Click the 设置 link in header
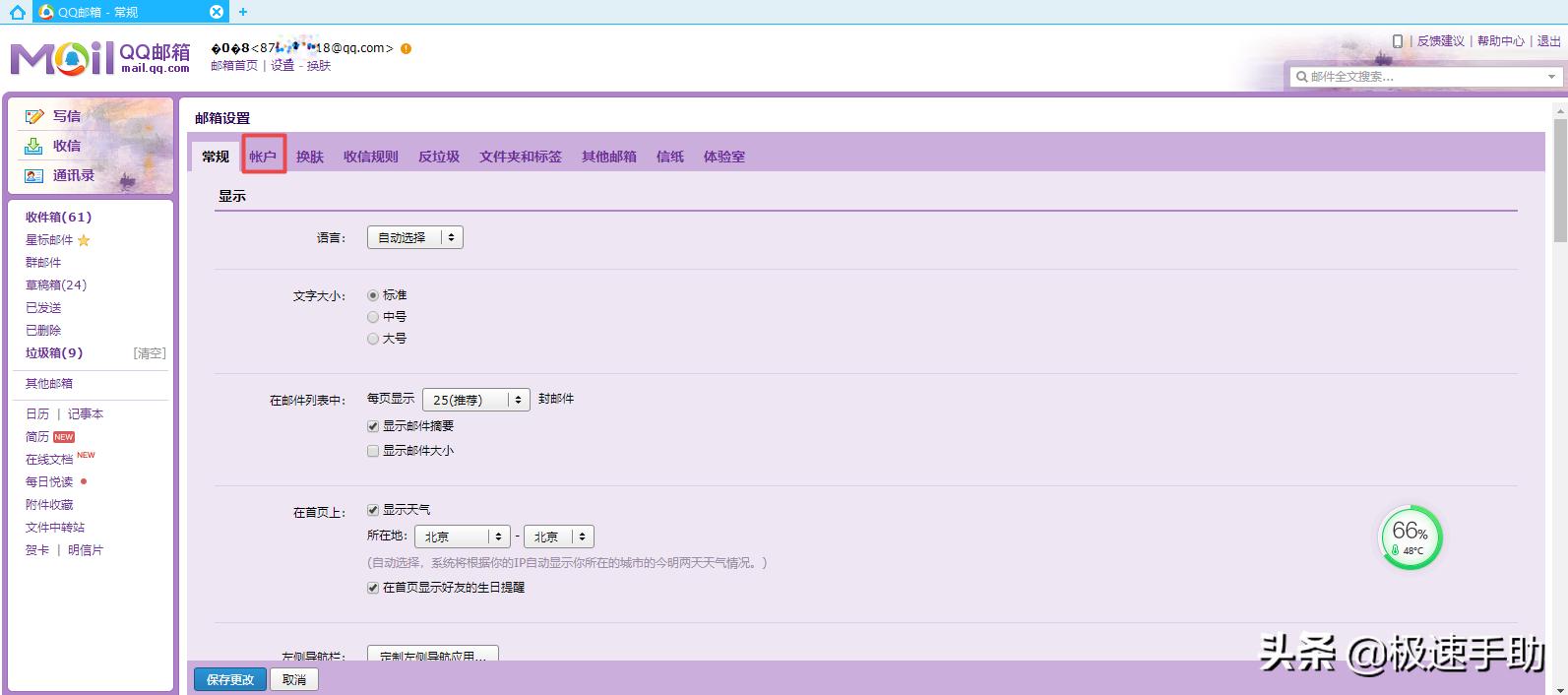 [x=282, y=66]
